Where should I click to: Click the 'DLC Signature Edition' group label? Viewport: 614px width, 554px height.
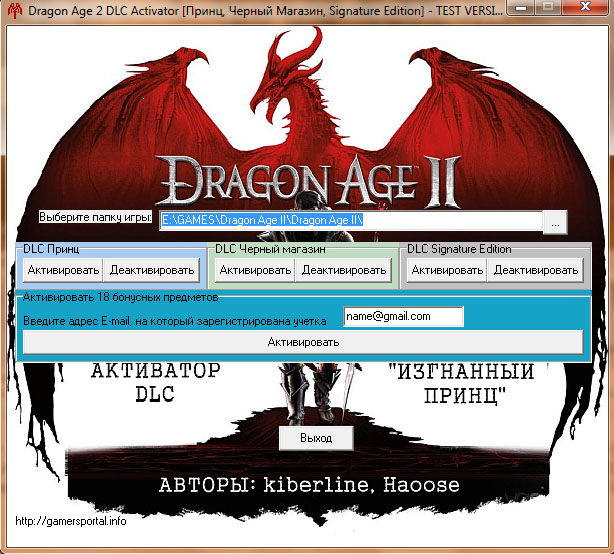click(459, 249)
